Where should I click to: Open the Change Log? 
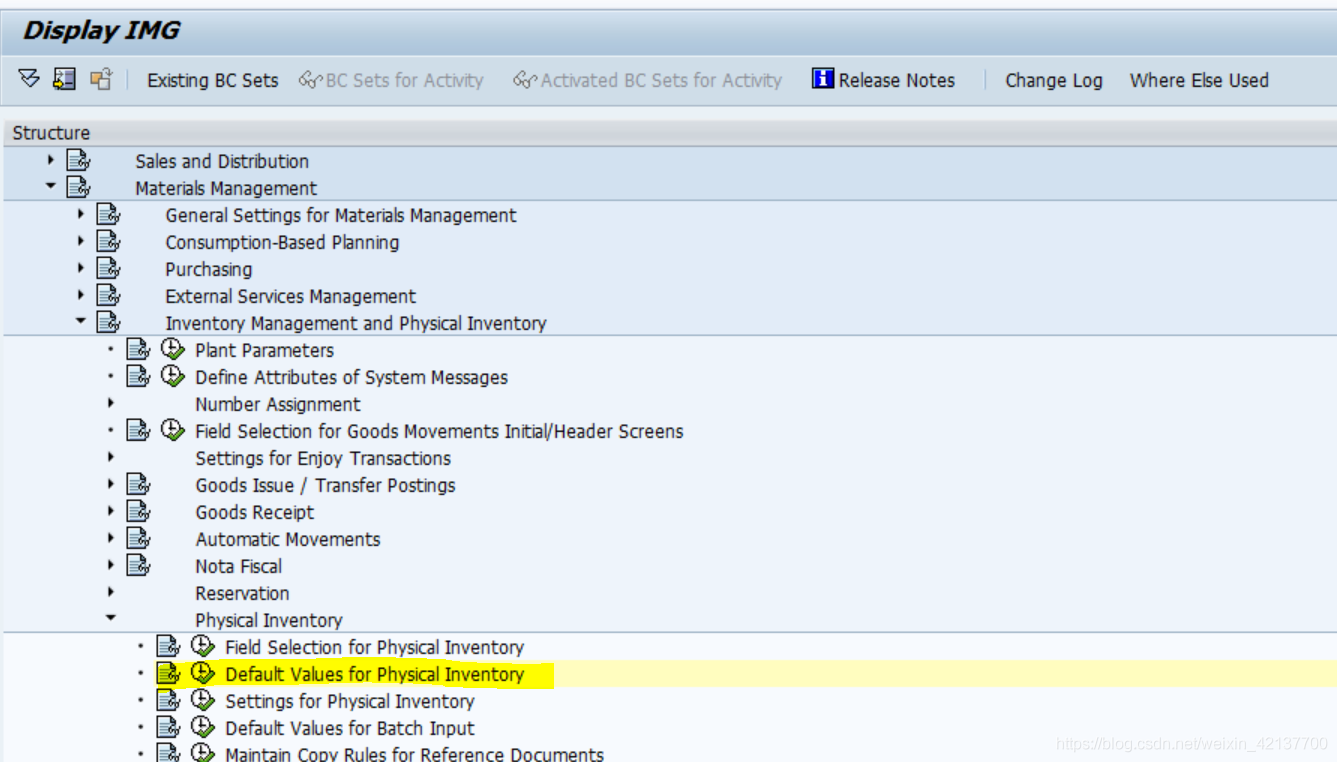(1053, 80)
